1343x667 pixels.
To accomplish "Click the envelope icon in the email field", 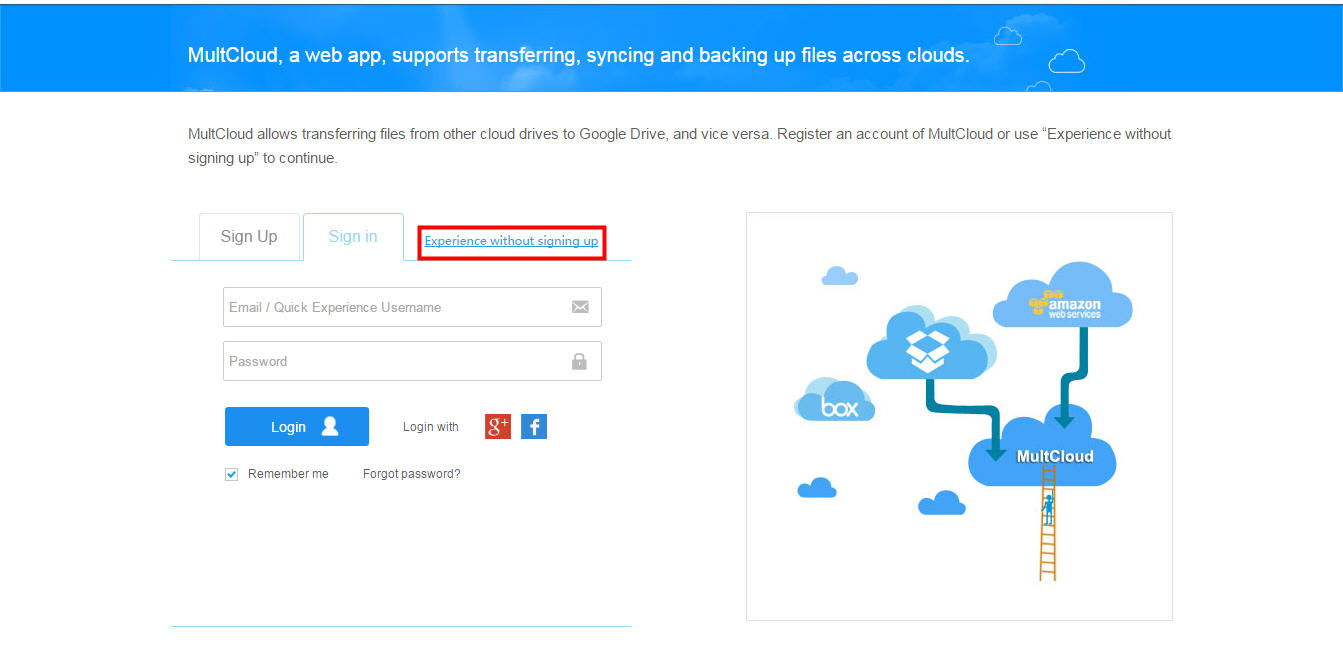I will coord(580,307).
